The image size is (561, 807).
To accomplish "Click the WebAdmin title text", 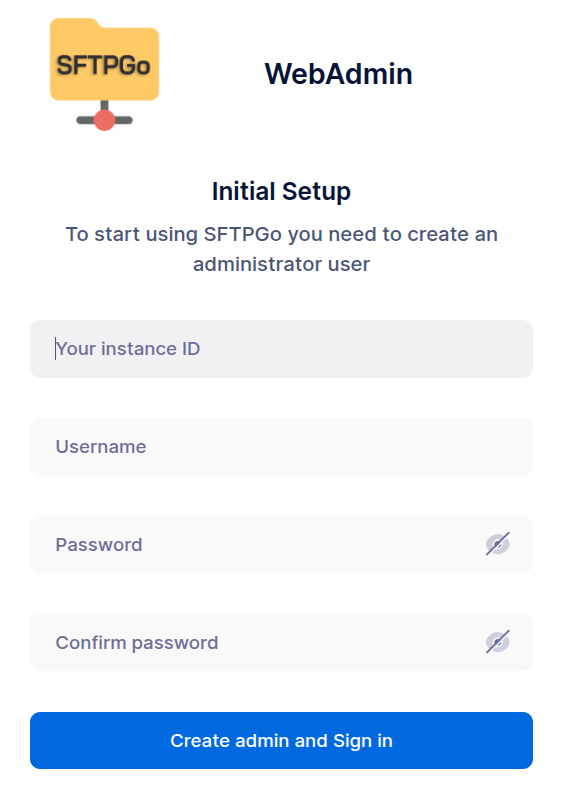I will click(339, 74).
